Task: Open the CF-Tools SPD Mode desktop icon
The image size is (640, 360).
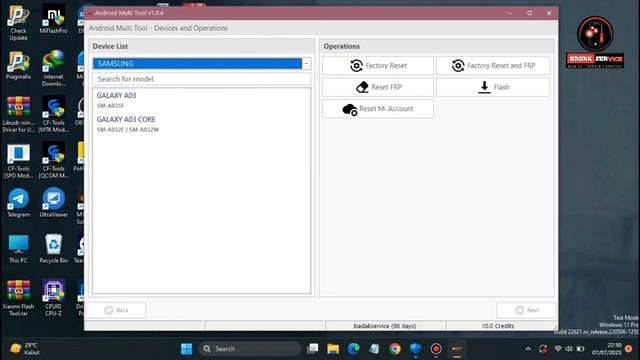Action: (18, 161)
